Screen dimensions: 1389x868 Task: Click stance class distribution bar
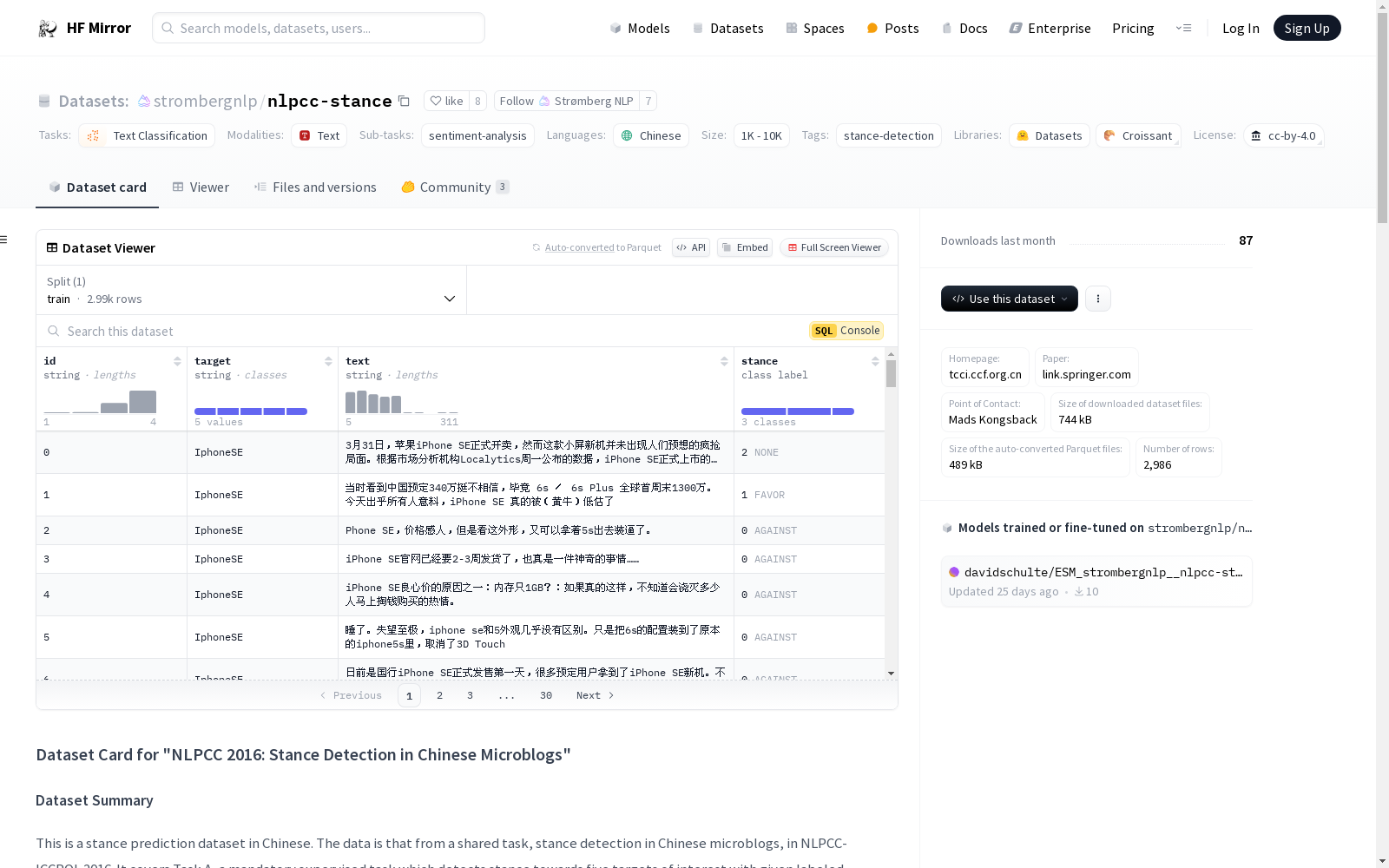point(798,411)
